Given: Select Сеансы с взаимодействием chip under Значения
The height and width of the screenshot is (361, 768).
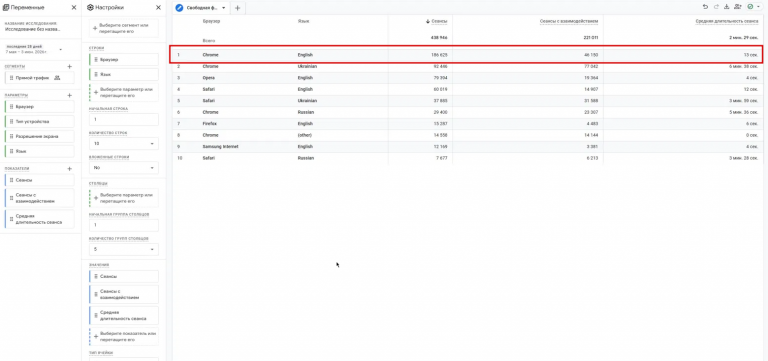Looking at the screenshot, I should (124, 294).
